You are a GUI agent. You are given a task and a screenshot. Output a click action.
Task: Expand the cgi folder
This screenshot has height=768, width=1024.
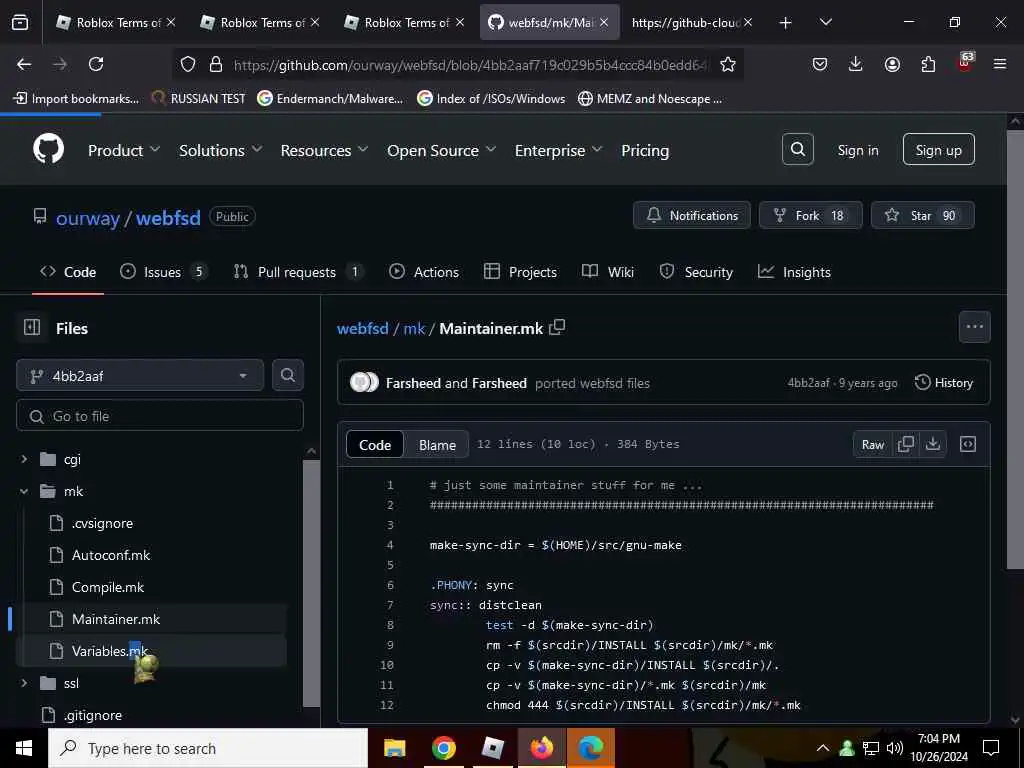pyautogui.click(x=24, y=459)
